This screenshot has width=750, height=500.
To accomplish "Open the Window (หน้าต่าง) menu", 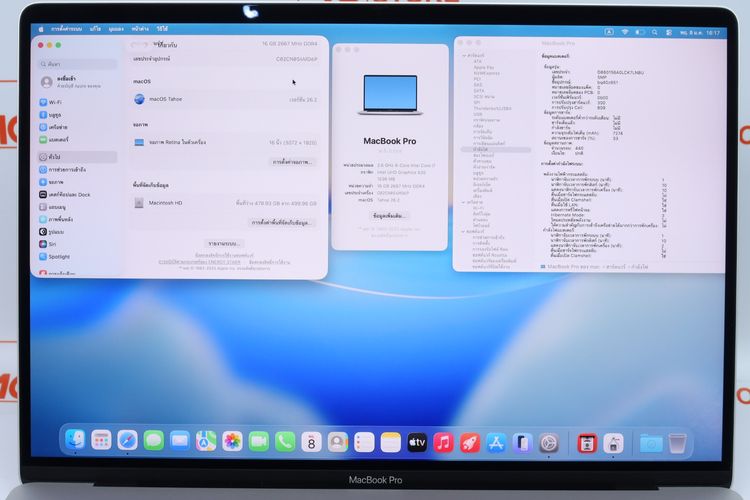I will click(x=140, y=29).
